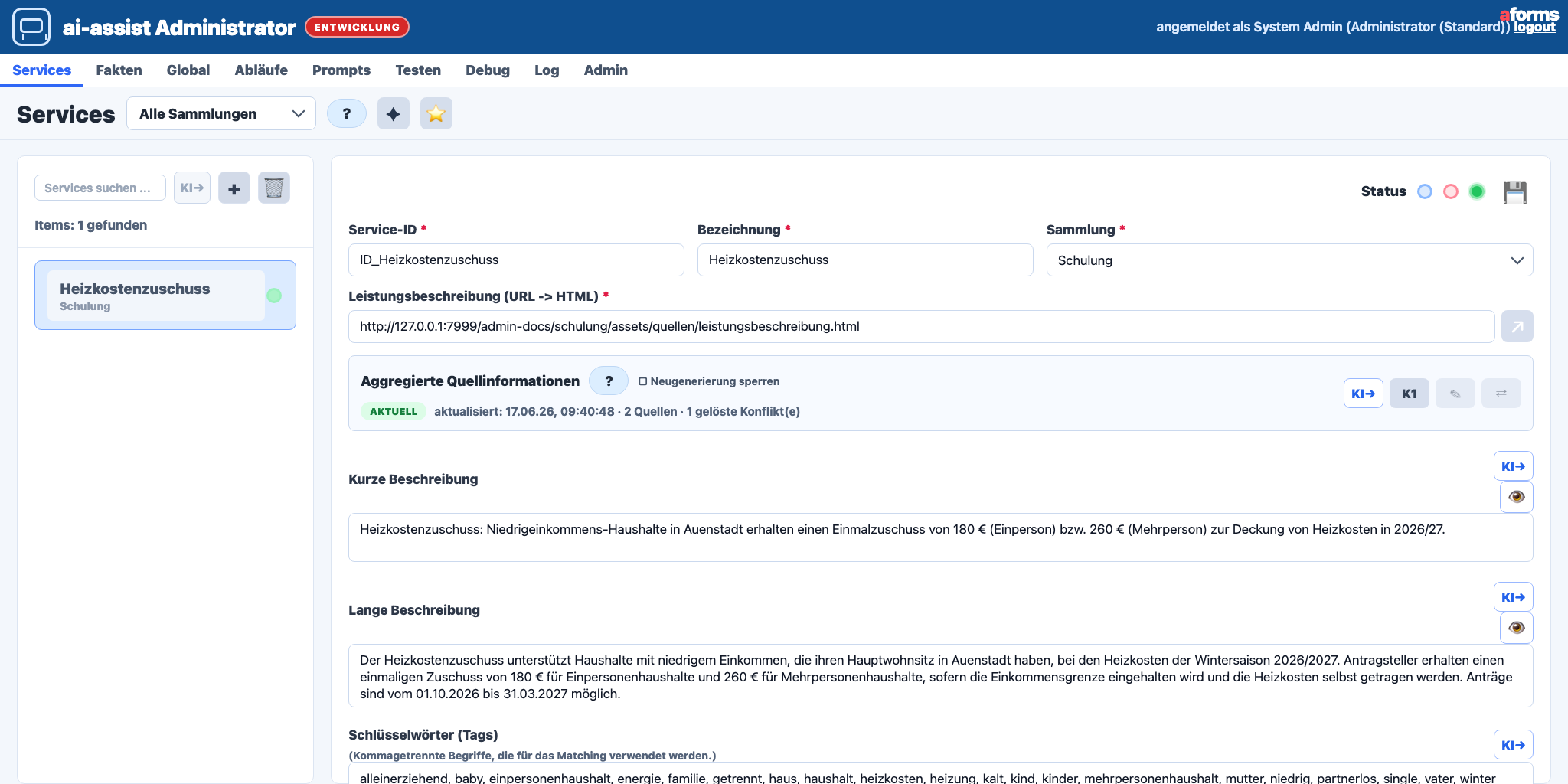Generate Kurze Beschreibung with KI arrow
This screenshot has height=784, width=1568.
pyautogui.click(x=1514, y=466)
